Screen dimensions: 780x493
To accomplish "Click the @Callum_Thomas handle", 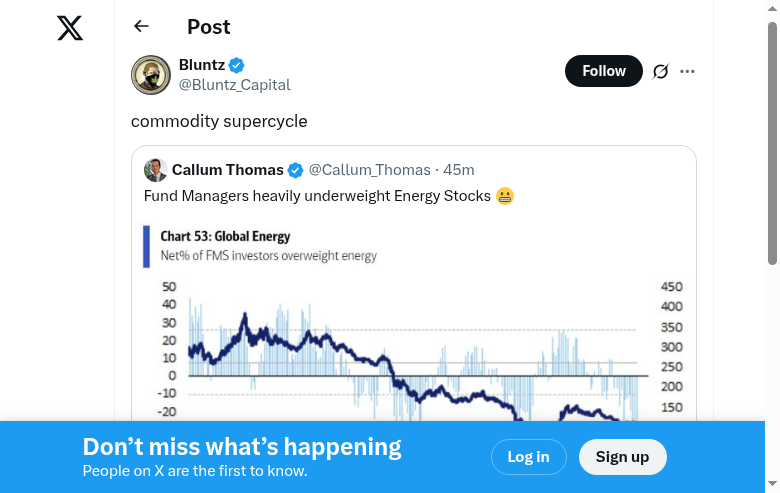I will coord(369,170).
